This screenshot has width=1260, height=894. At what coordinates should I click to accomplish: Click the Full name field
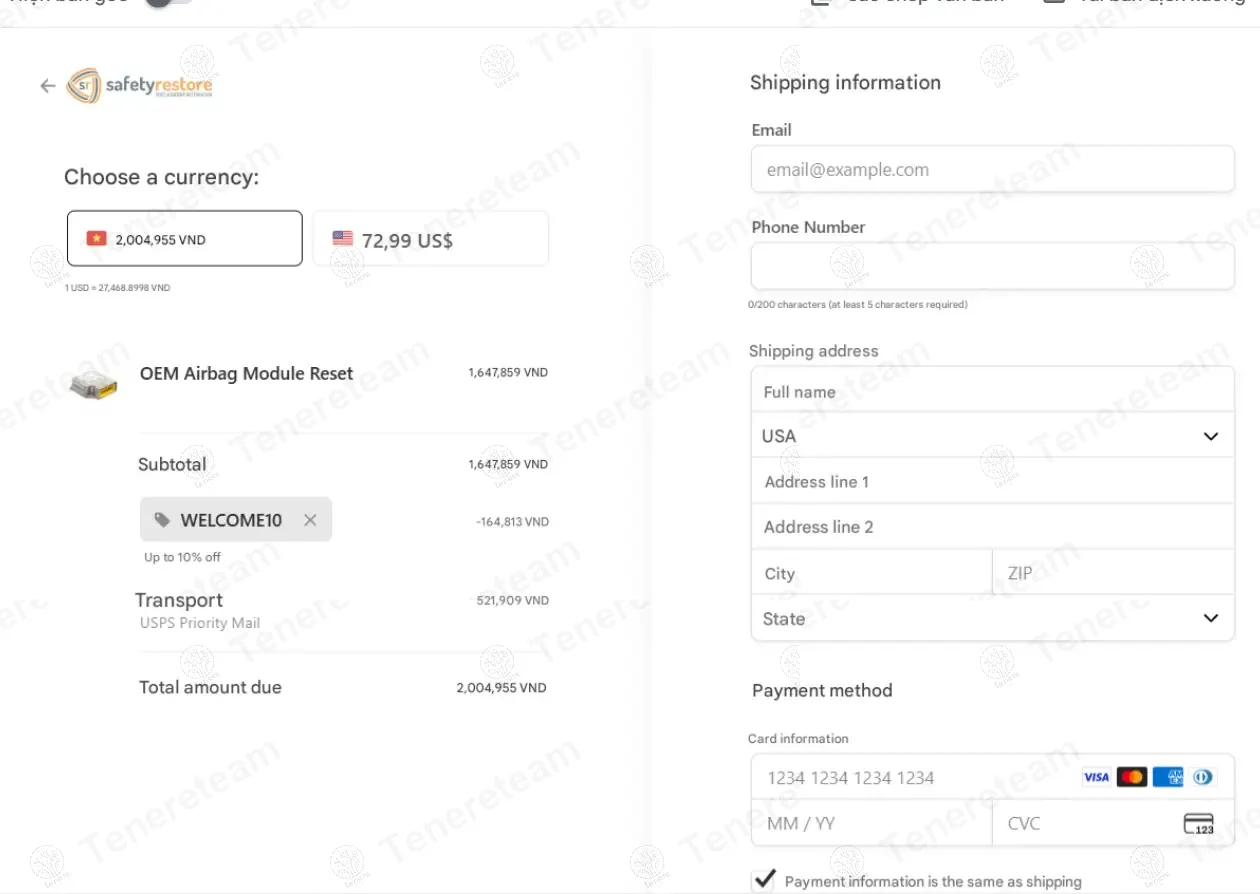pyautogui.click(x=992, y=392)
